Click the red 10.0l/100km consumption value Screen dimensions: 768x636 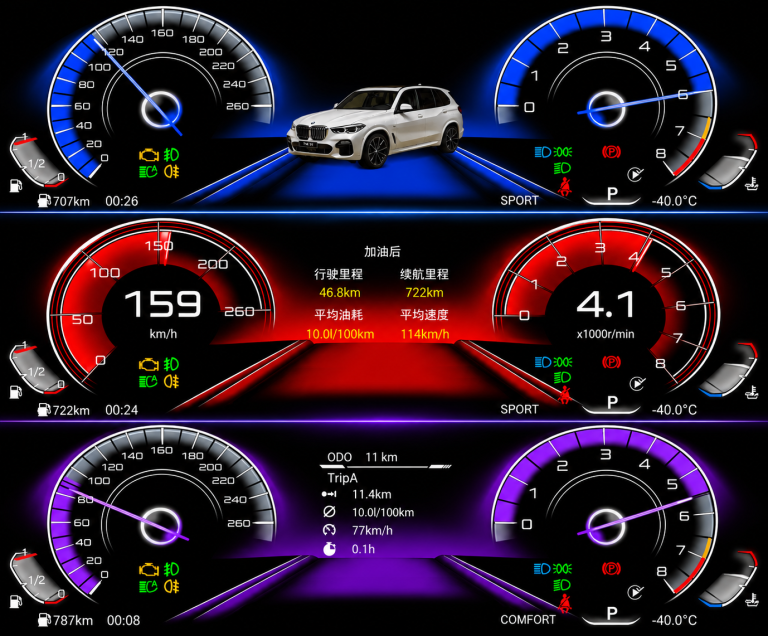coord(340,334)
